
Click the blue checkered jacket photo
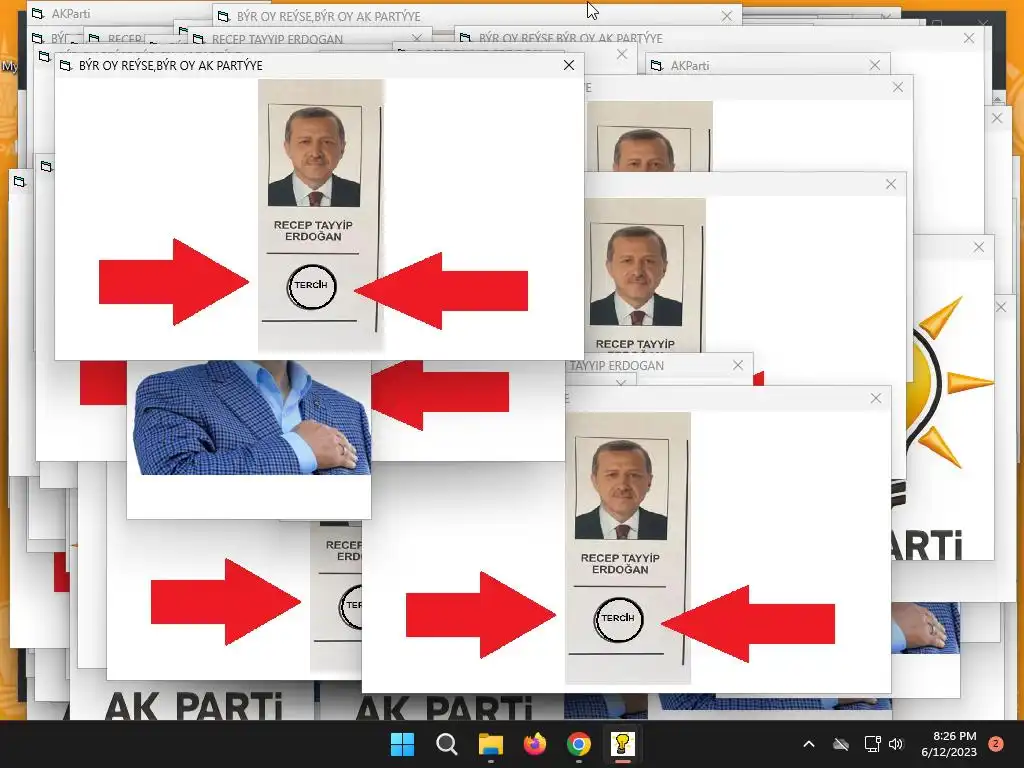pos(251,417)
